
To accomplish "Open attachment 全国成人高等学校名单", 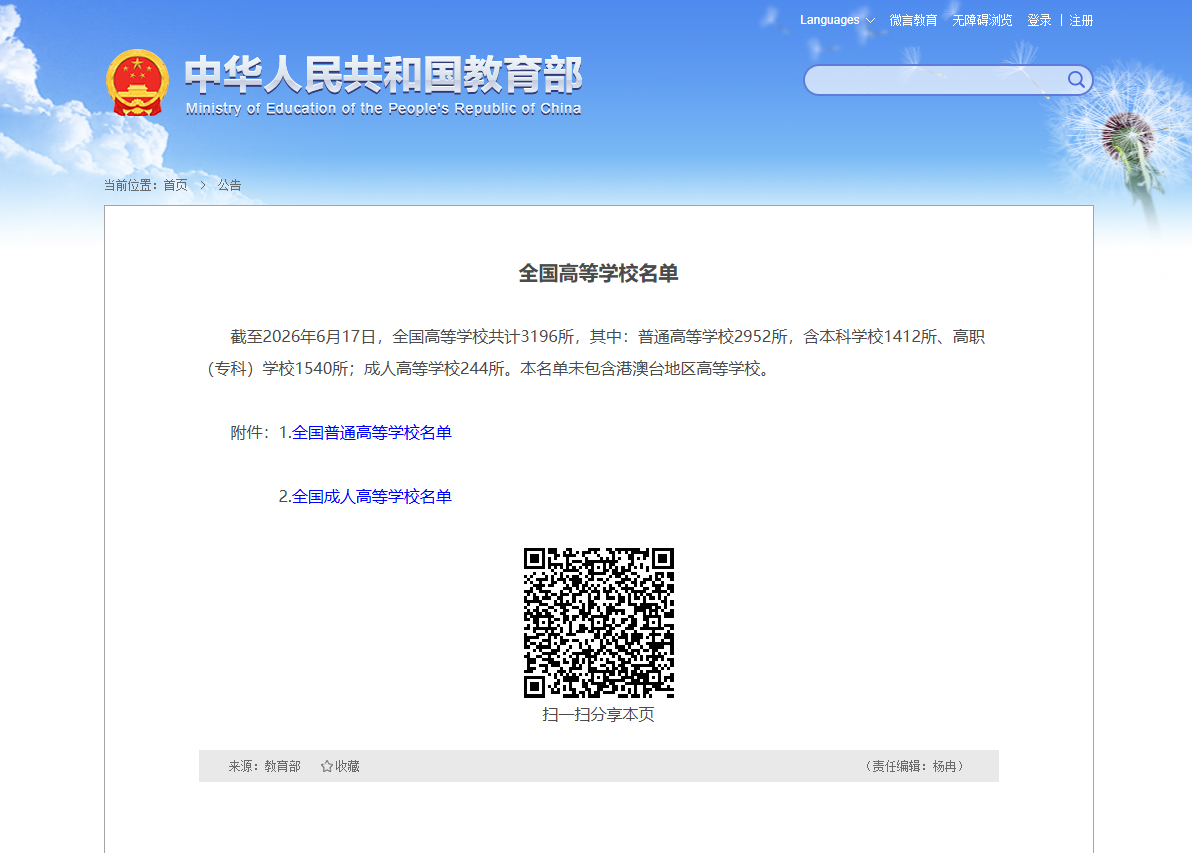I will [x=372, y=496].
